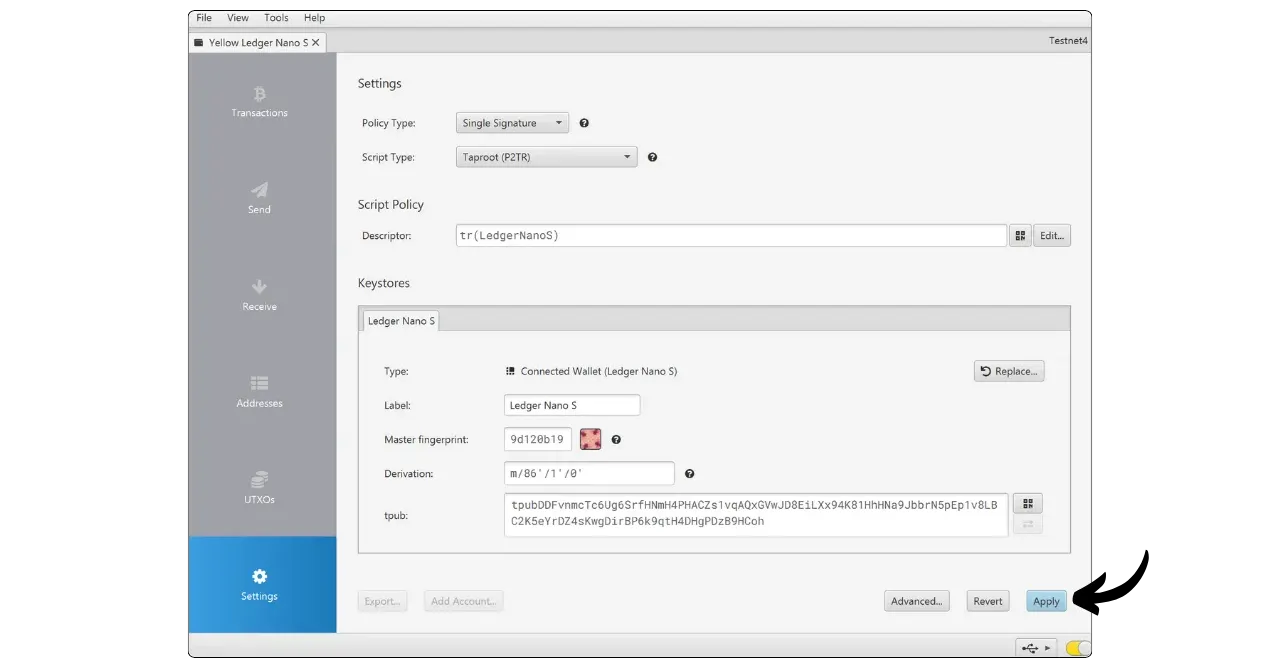Toggle the yellow server connection switch
The width and height of the screenshot is (1280, 668).
[x=1077, y=648]
